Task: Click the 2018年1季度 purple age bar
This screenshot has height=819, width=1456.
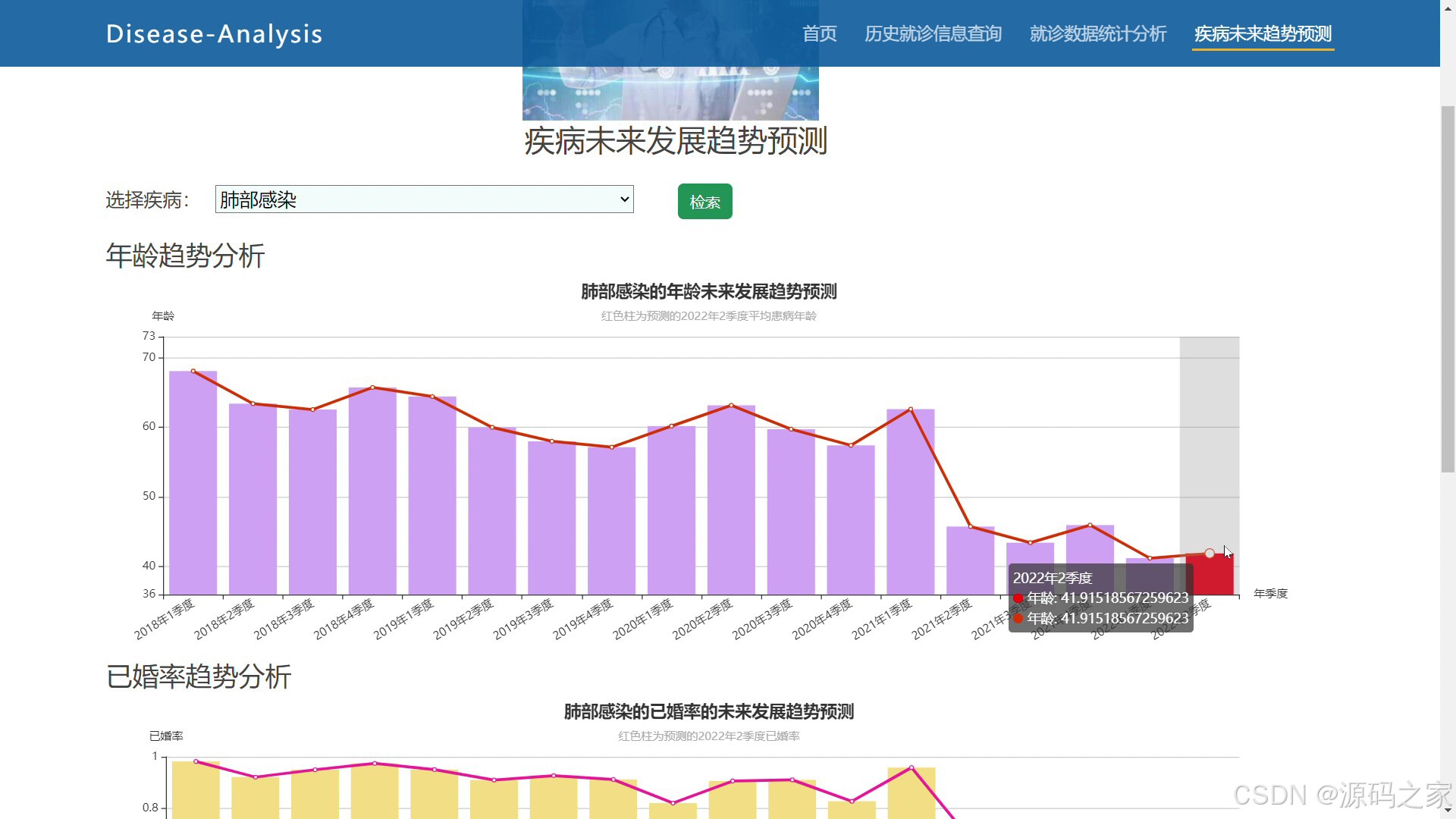Action: (193, 483)
